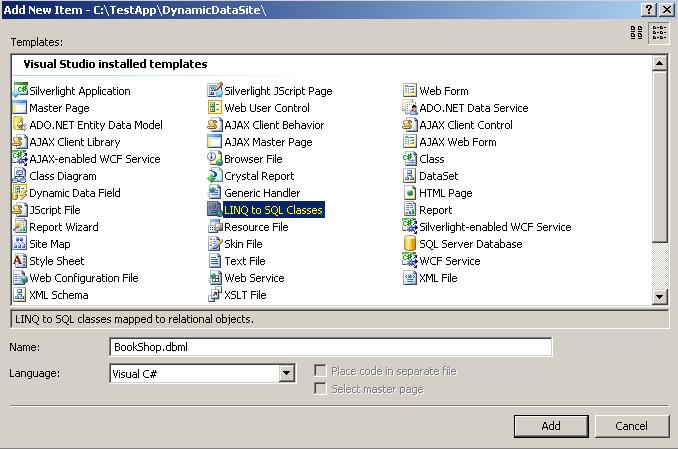This screenshot has height=449, width=678.
Task: Switch to small icons view
Action: (x=659, y=32)
